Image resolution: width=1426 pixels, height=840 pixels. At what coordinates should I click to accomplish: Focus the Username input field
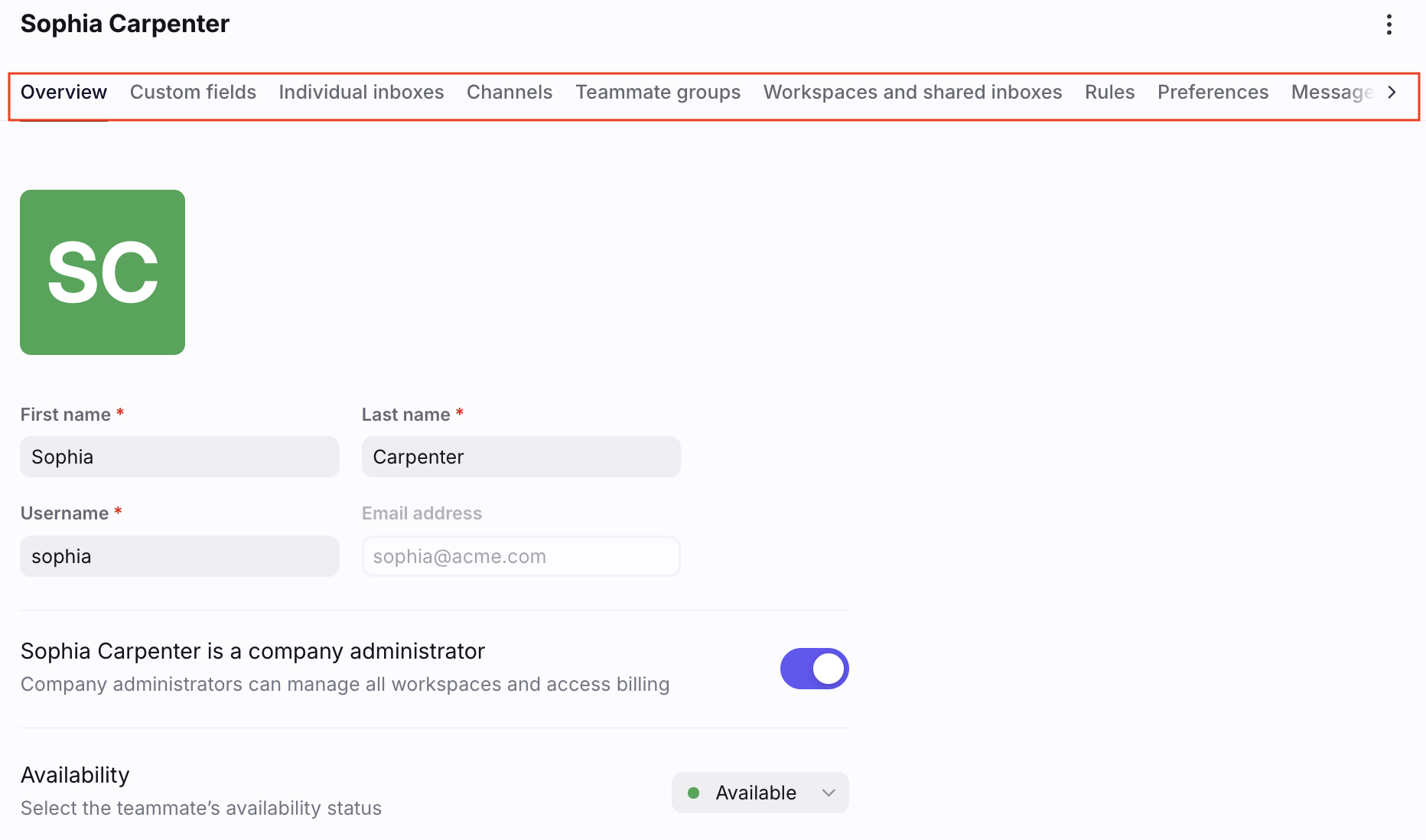180,556
